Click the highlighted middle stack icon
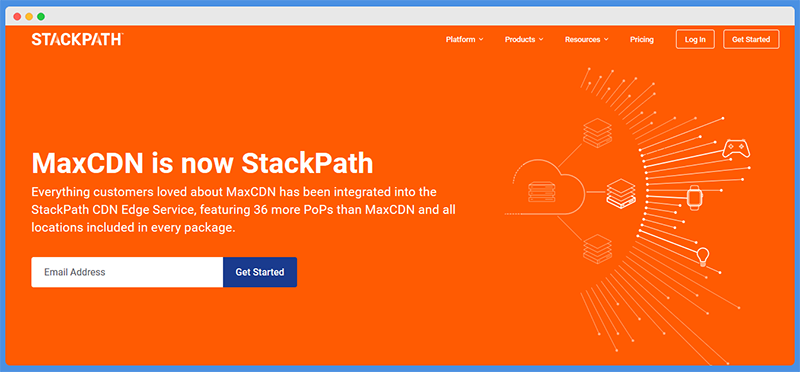 [x=621, y=192]
